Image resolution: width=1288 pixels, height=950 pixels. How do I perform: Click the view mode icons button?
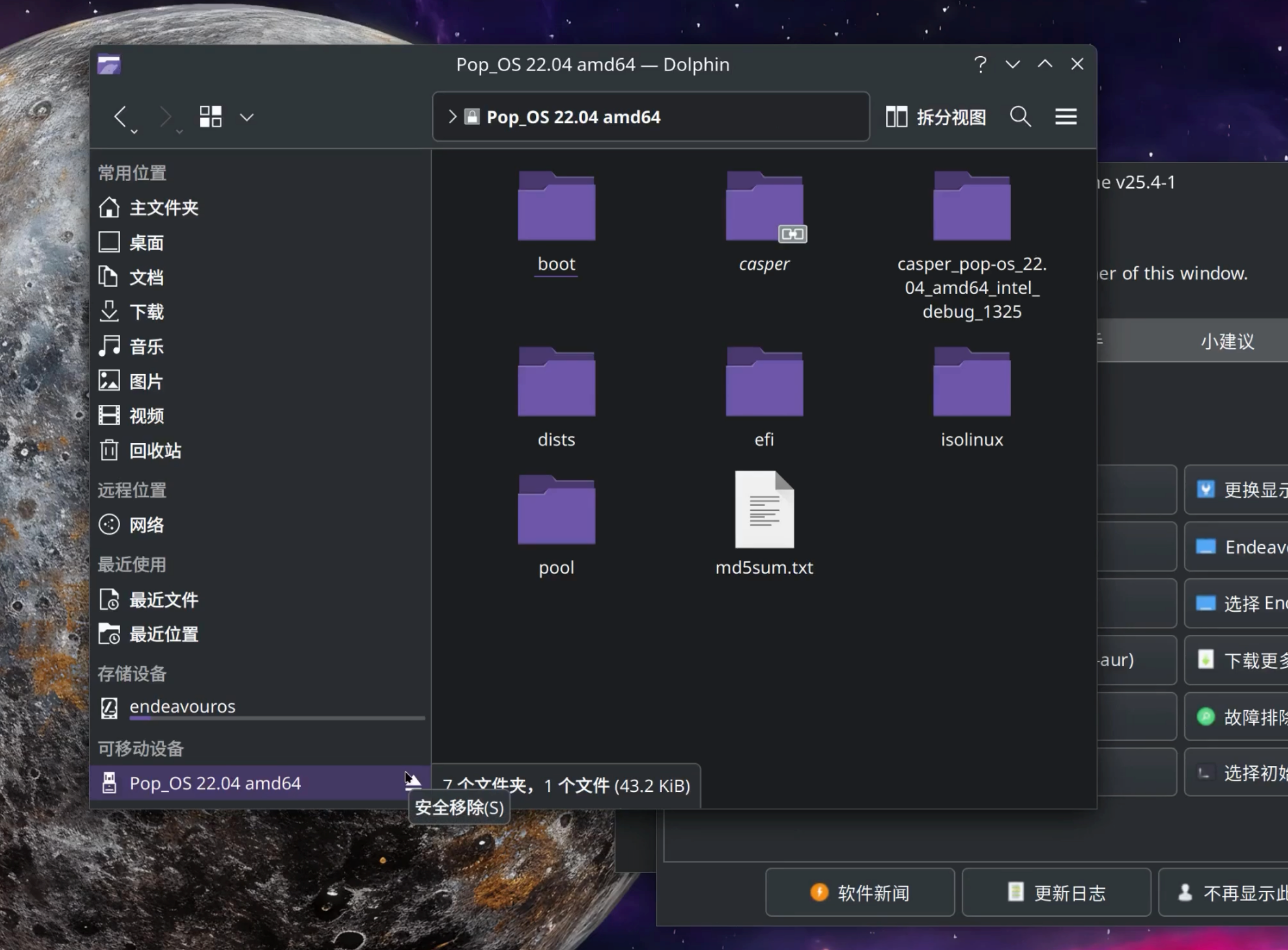211,117
